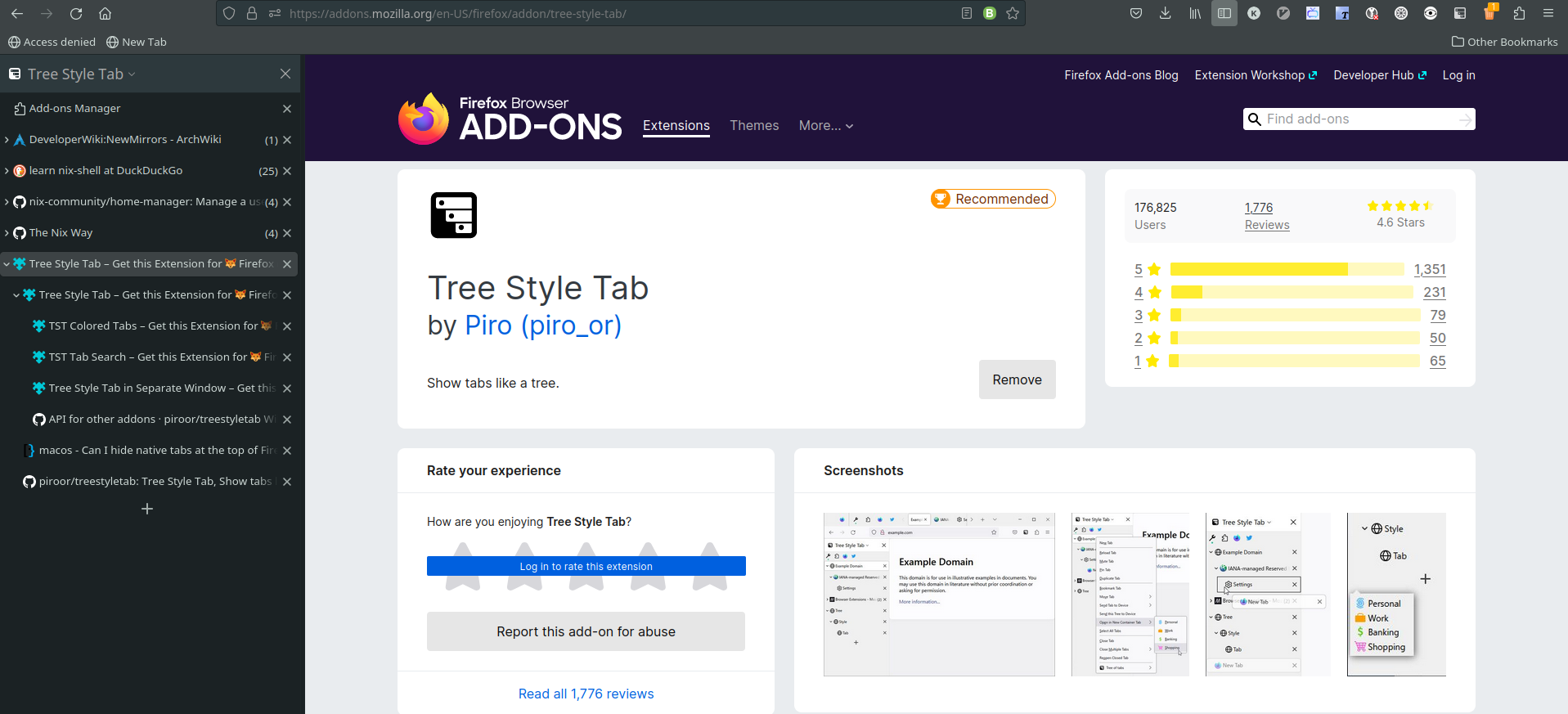Click the circular K extension icon
The width and height of the screenshot is (1568, 714).
(x=1254, y=13)
